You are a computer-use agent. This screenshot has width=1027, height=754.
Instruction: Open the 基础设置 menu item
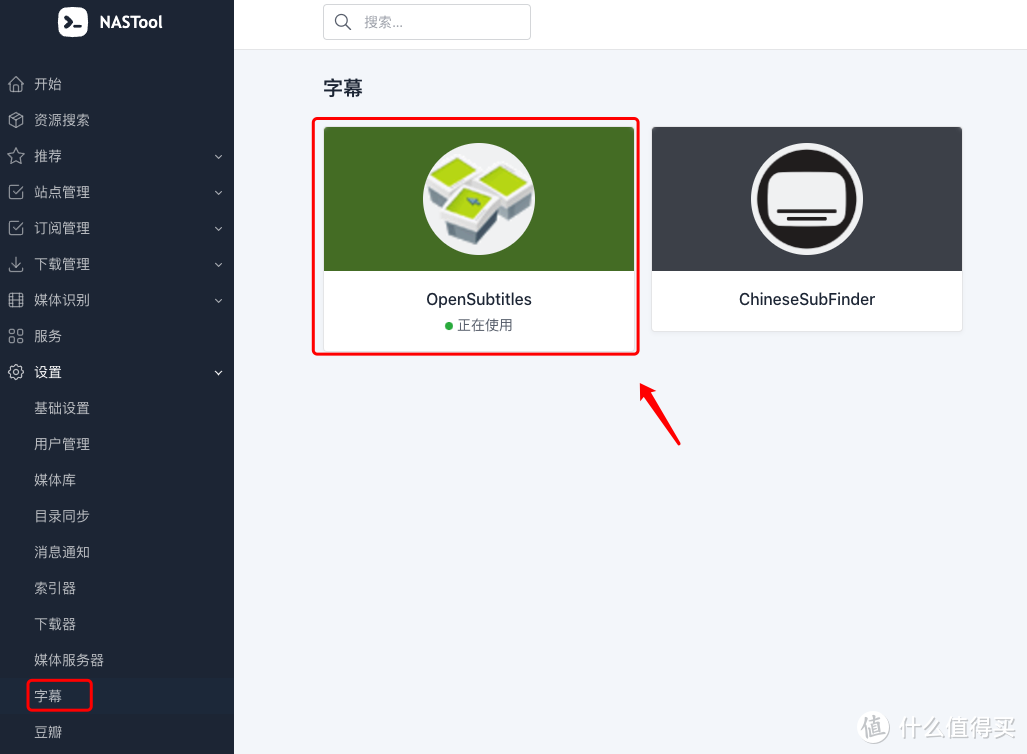(x=62, y=408)
